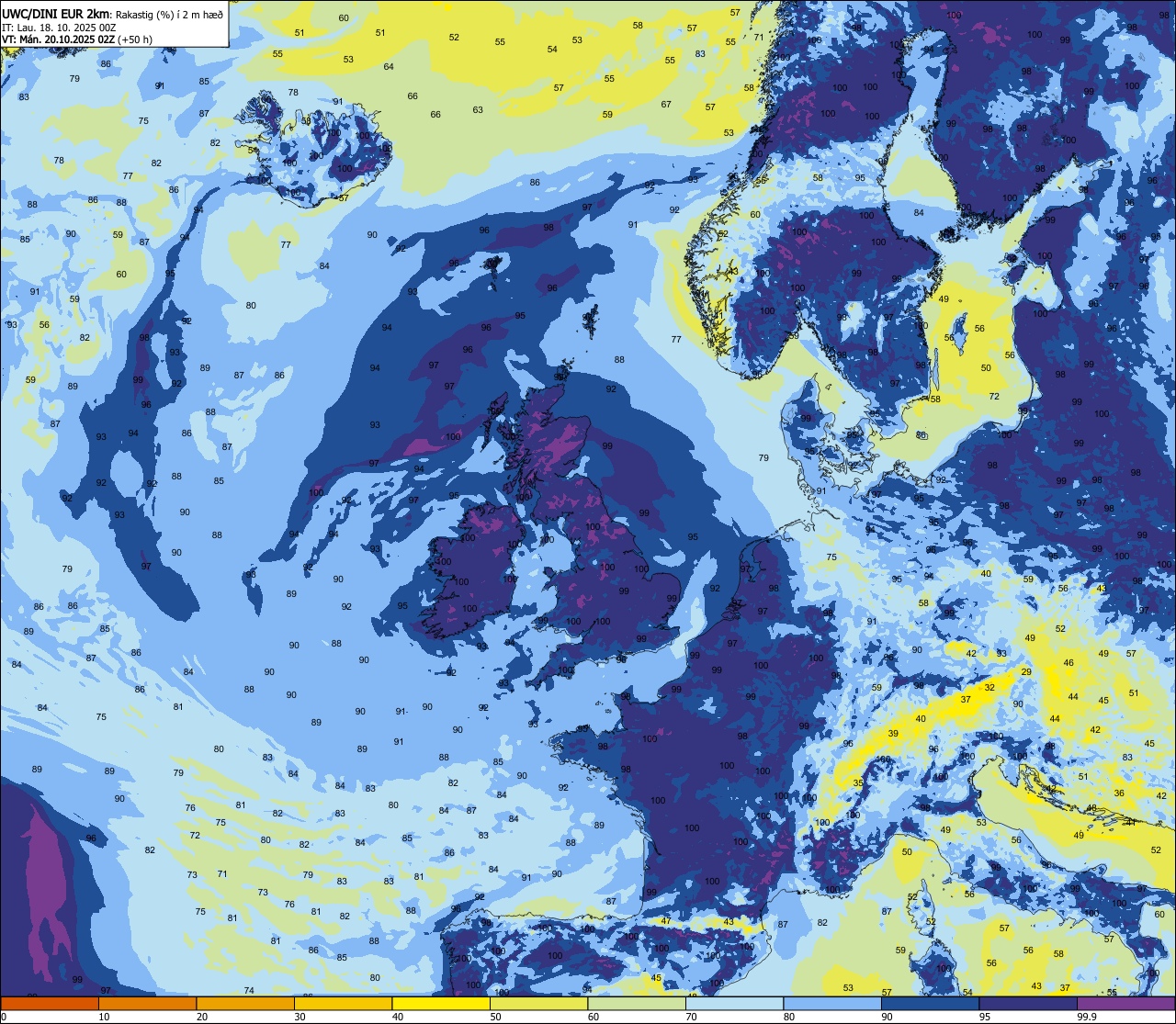Click the 50–60 pale yellow legend swatch

538,1004
